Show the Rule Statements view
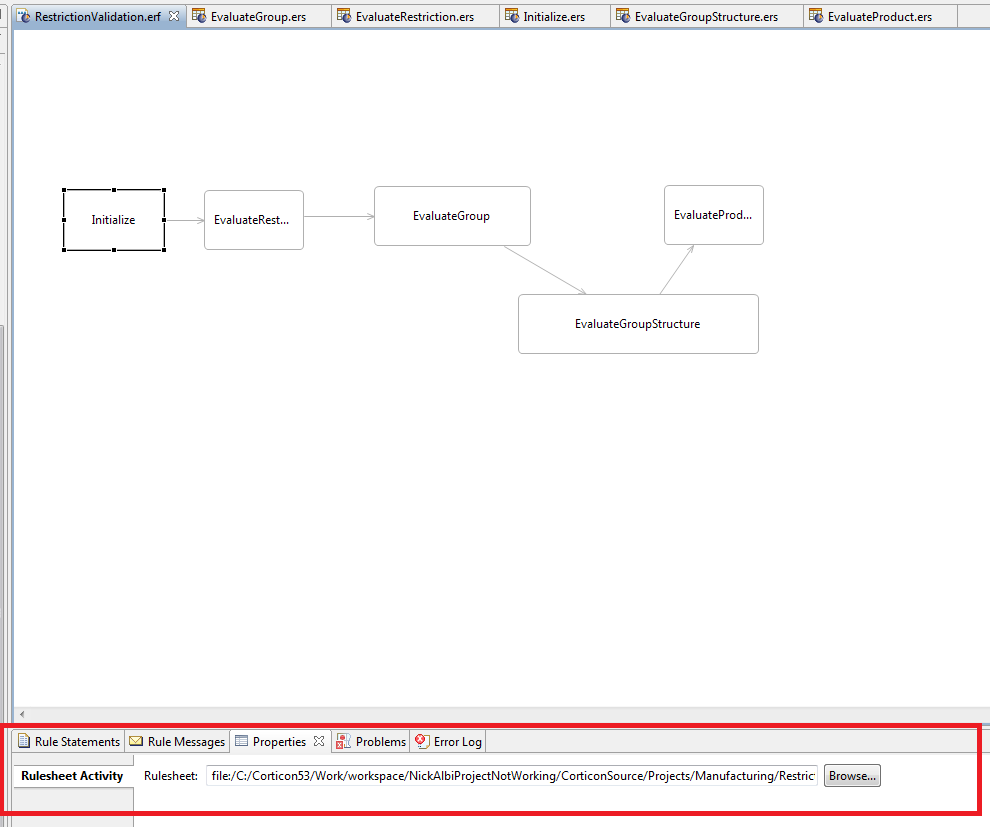 69,741
